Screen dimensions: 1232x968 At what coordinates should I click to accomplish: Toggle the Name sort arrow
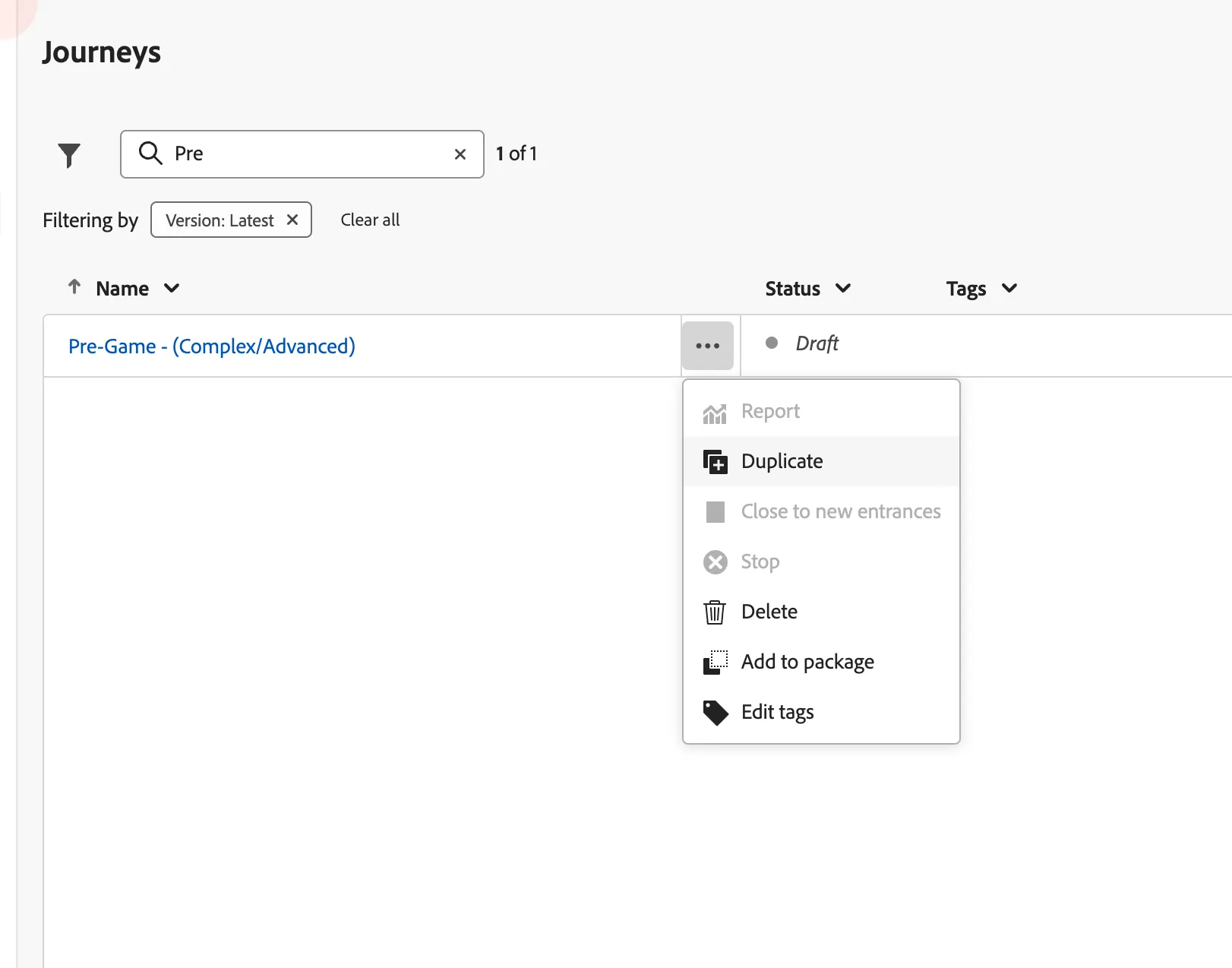[74, 286]
